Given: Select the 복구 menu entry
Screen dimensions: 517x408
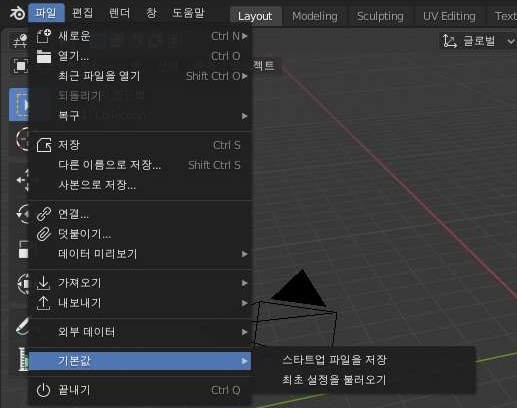Looking at the screenshot, I should tap(141, 116).
